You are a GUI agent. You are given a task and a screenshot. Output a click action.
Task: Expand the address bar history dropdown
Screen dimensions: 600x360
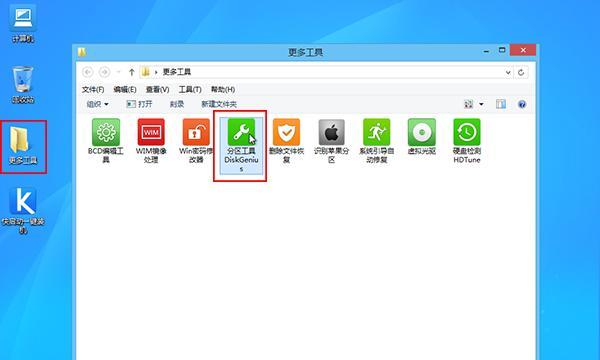coord(508,72)
